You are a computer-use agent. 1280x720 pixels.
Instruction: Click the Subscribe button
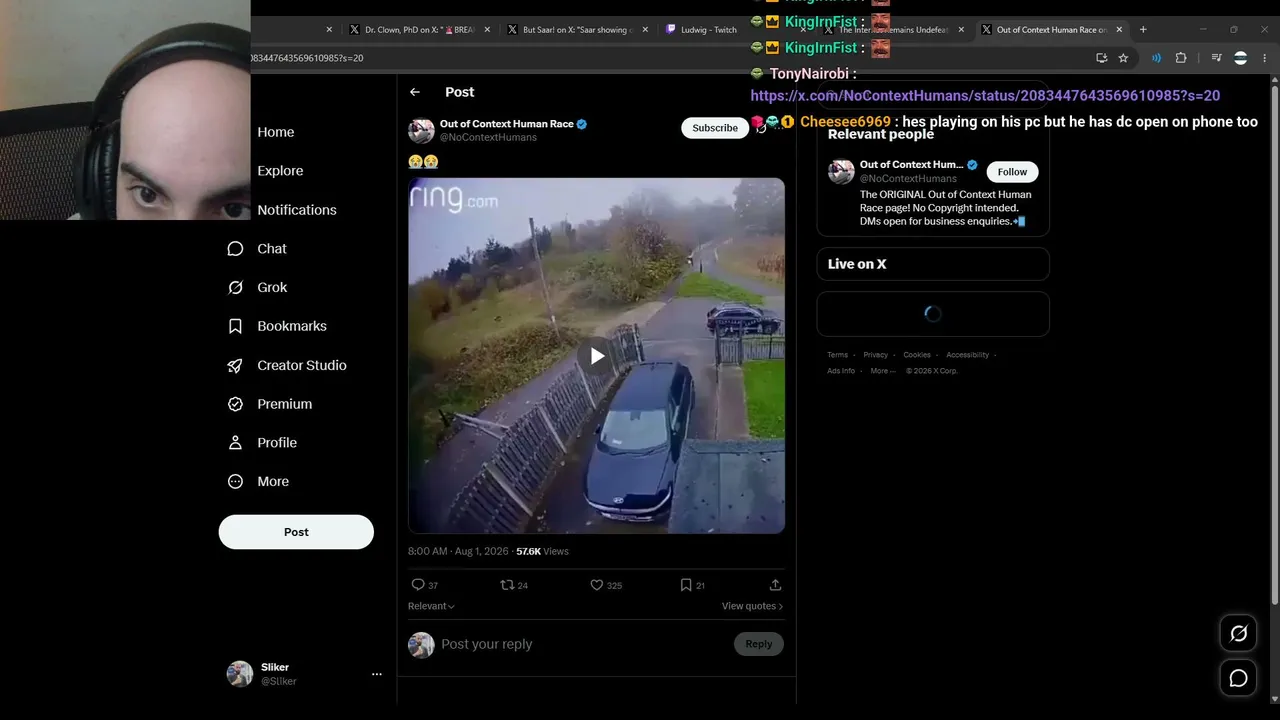coord(715,128)
